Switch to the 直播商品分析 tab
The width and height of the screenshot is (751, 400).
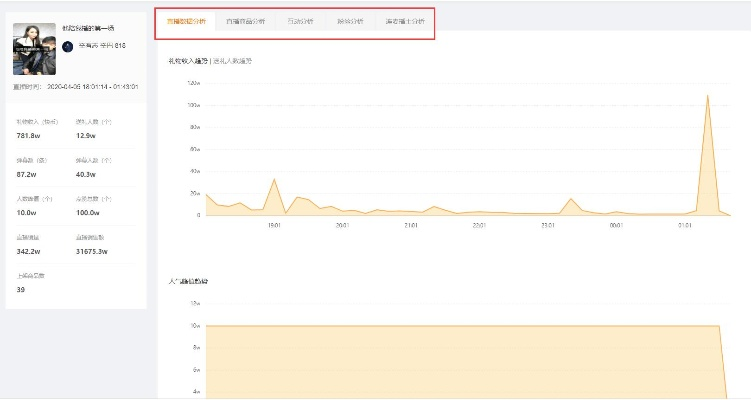click(x=245, y=21)
